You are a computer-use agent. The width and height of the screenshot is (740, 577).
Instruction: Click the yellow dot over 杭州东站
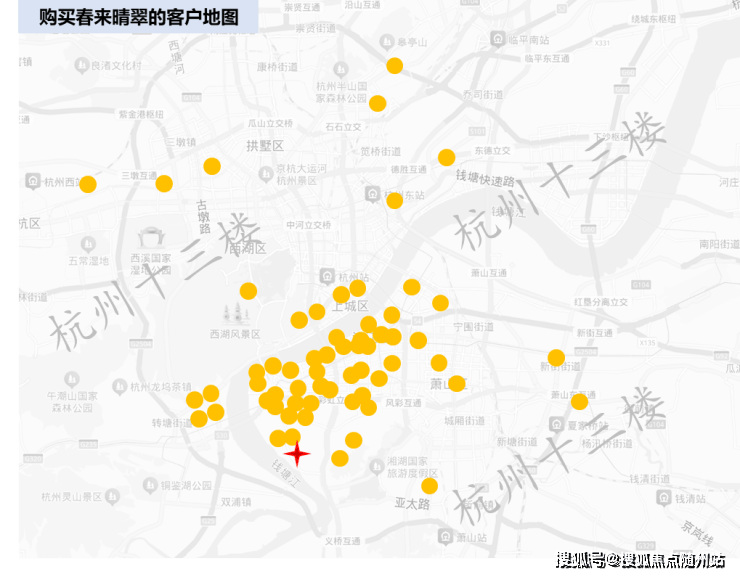[x=394, y=200]
